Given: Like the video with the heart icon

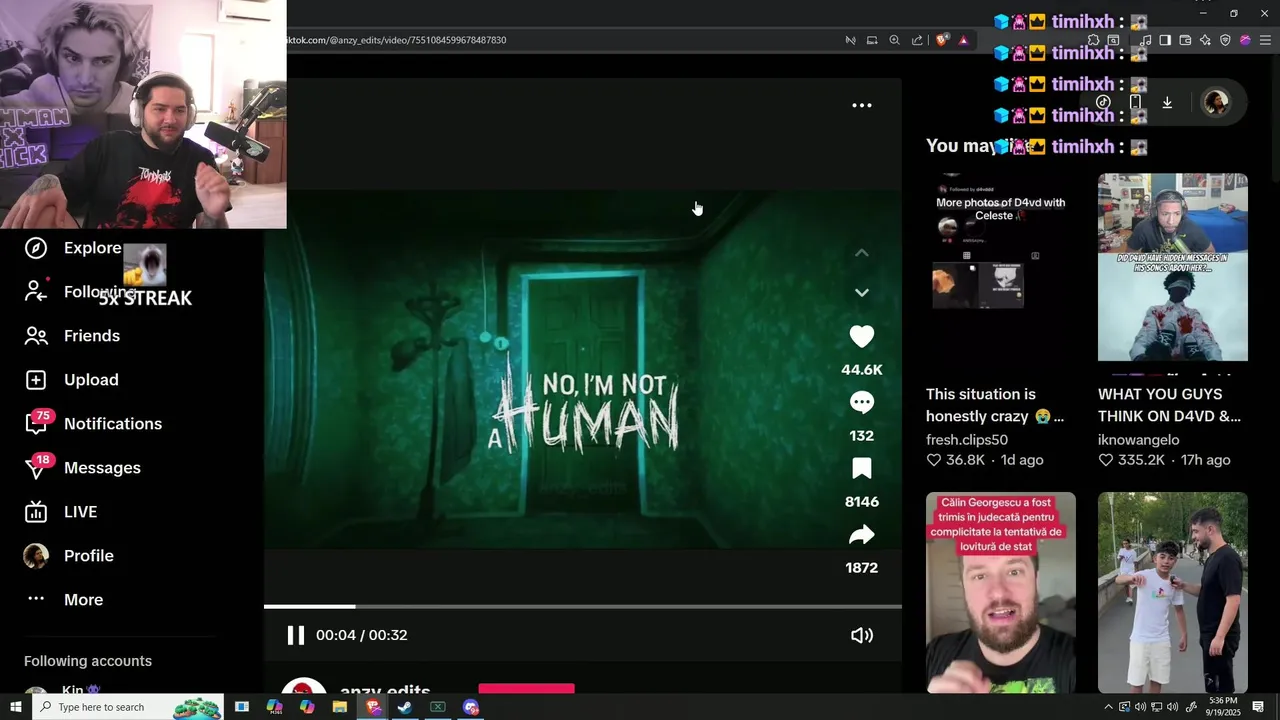Looking at the screenshot, I should 861,337.
